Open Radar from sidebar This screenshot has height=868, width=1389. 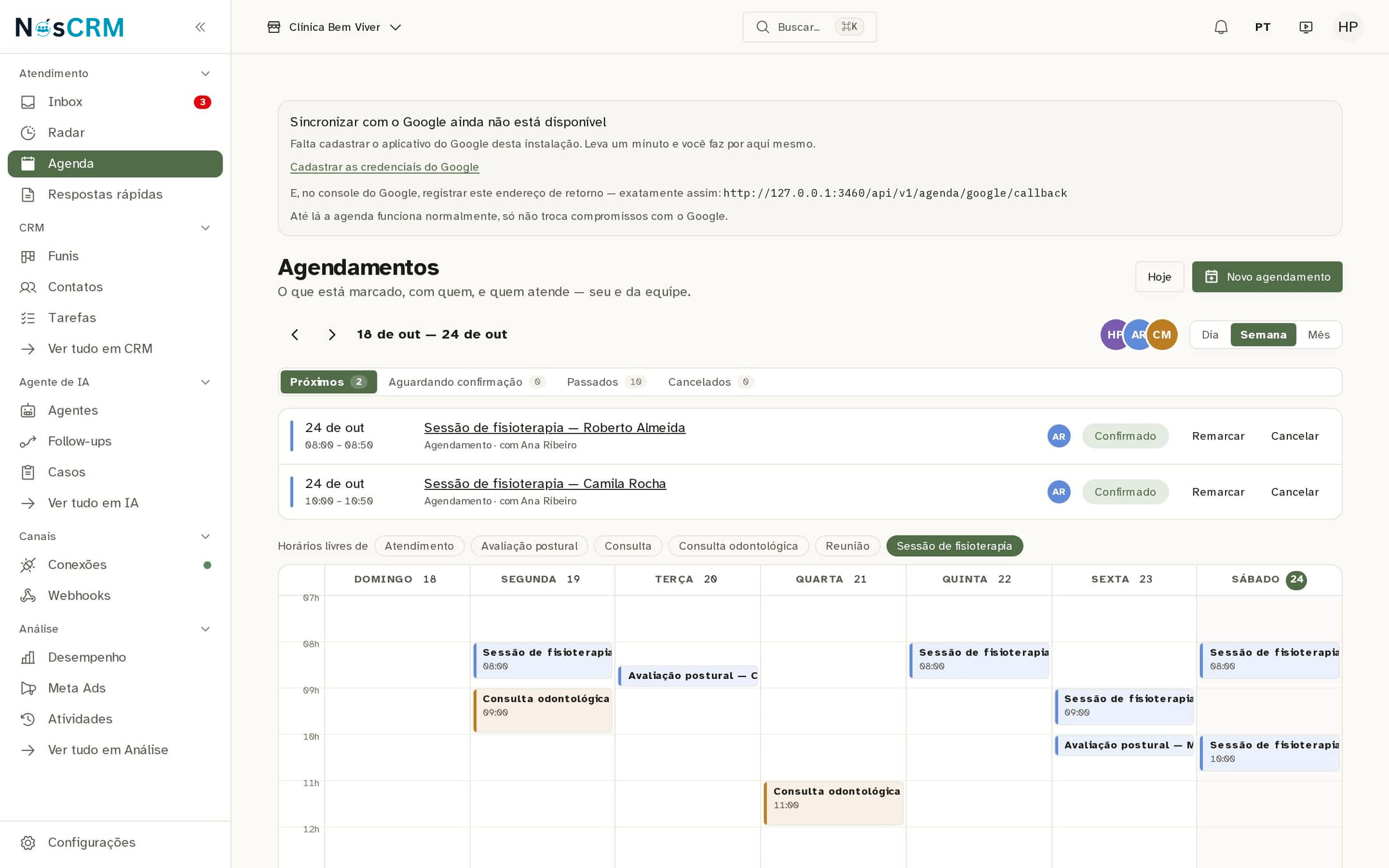pyautogui.click(x=115, y=132)
